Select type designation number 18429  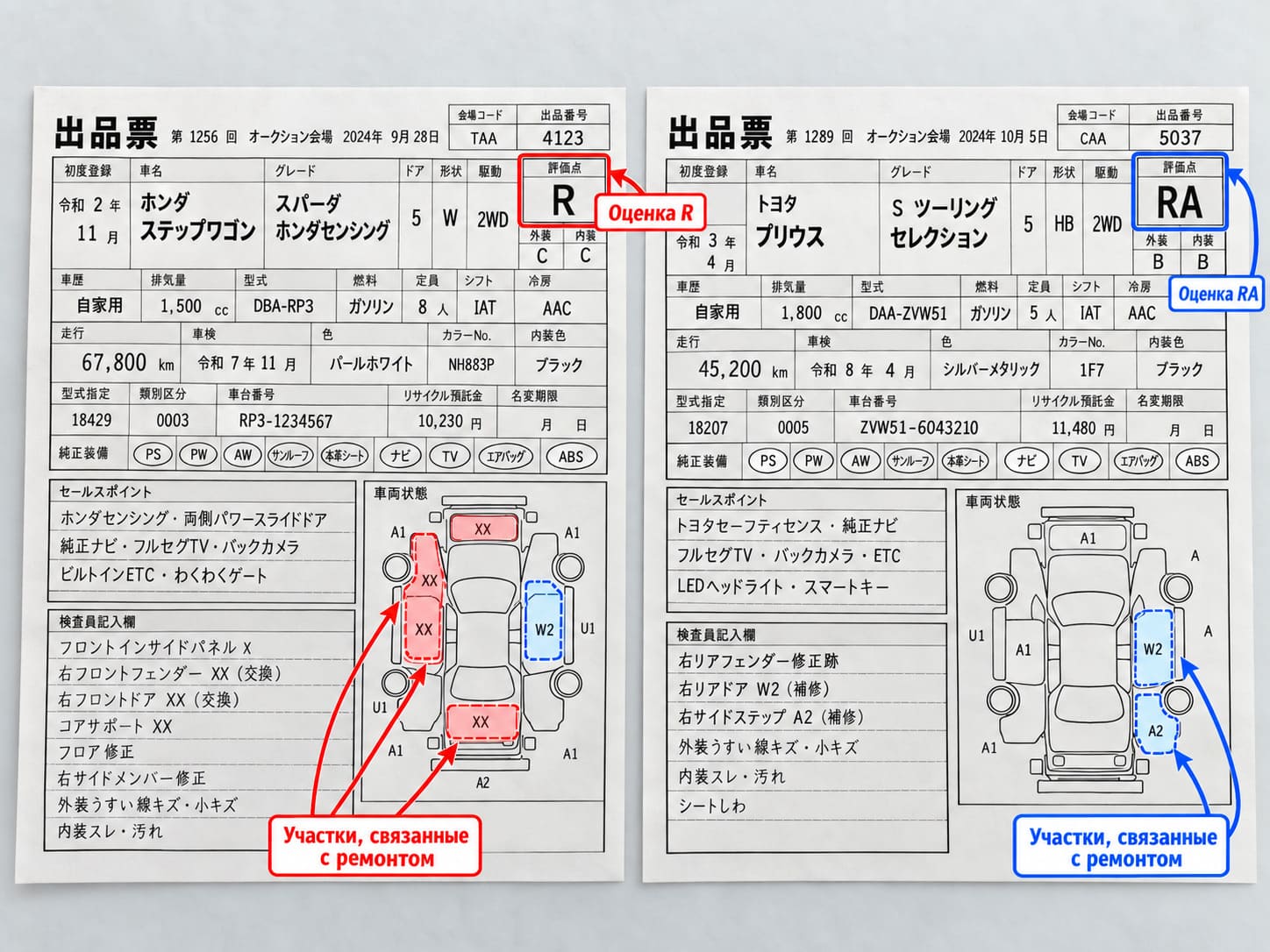(x=91, y=421)
